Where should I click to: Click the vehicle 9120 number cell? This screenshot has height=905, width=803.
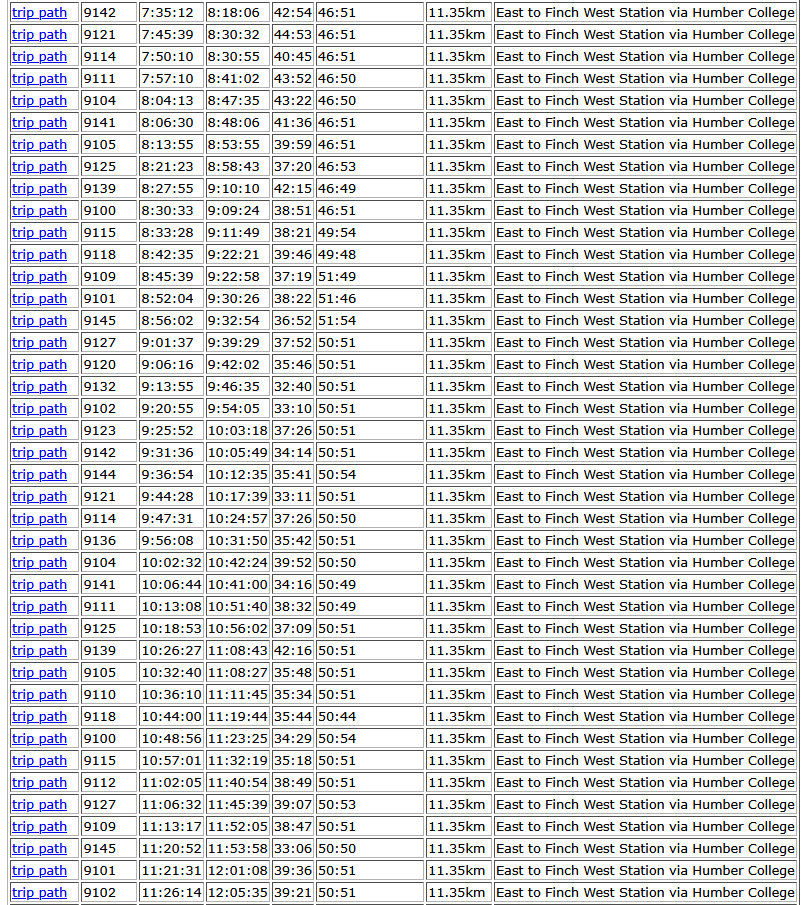click(x=108, y=365)
